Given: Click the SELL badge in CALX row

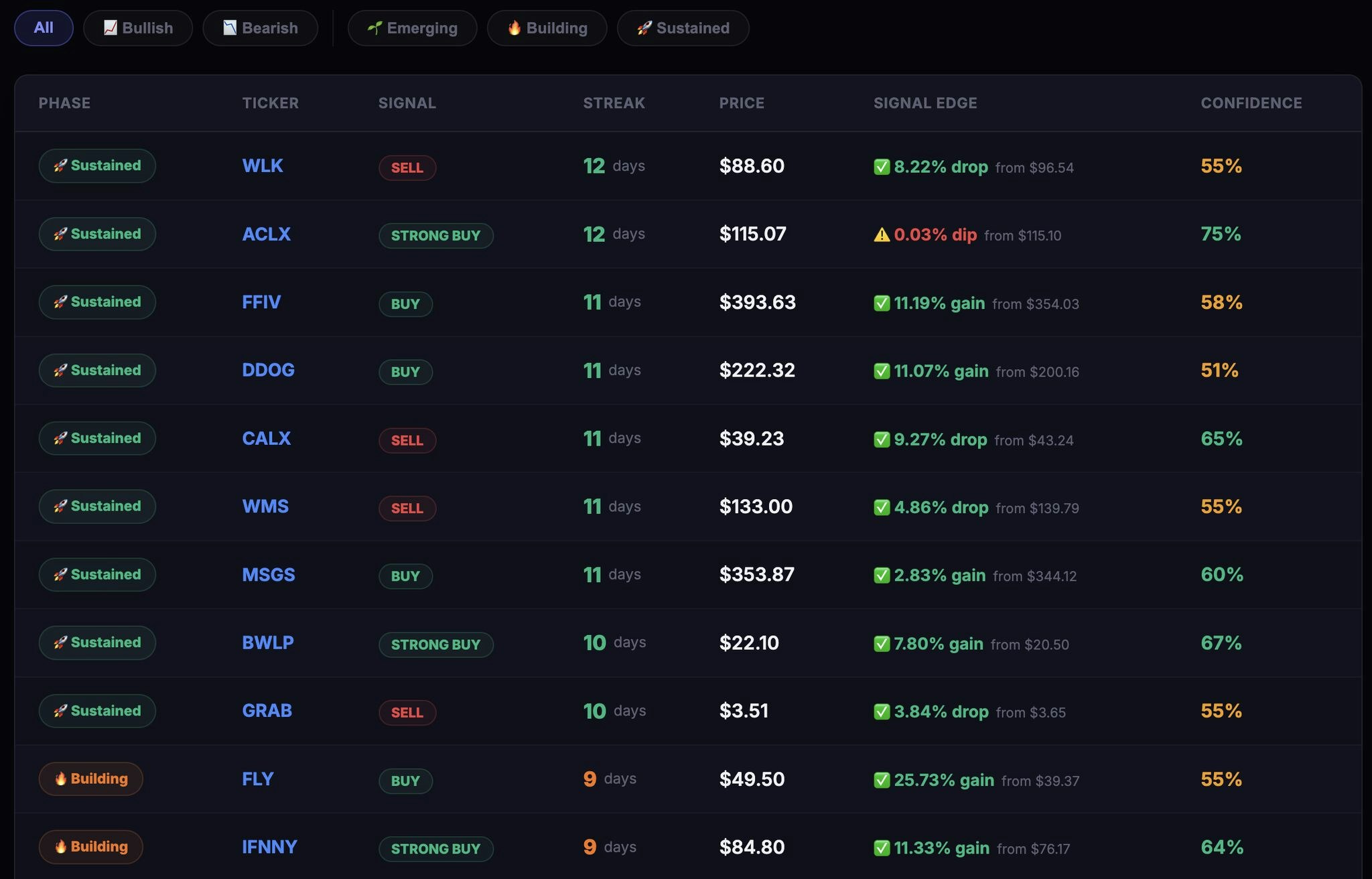Looking at the screenshot, I should (x=407, y=440).
